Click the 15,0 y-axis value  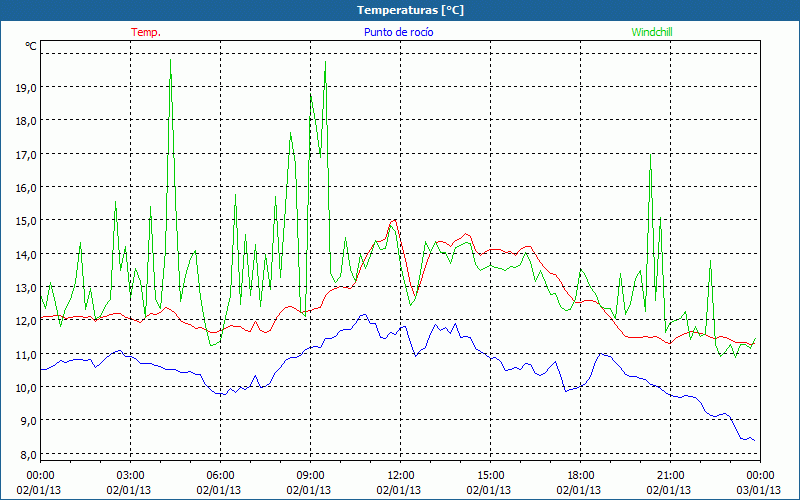[x=26, y=221]
